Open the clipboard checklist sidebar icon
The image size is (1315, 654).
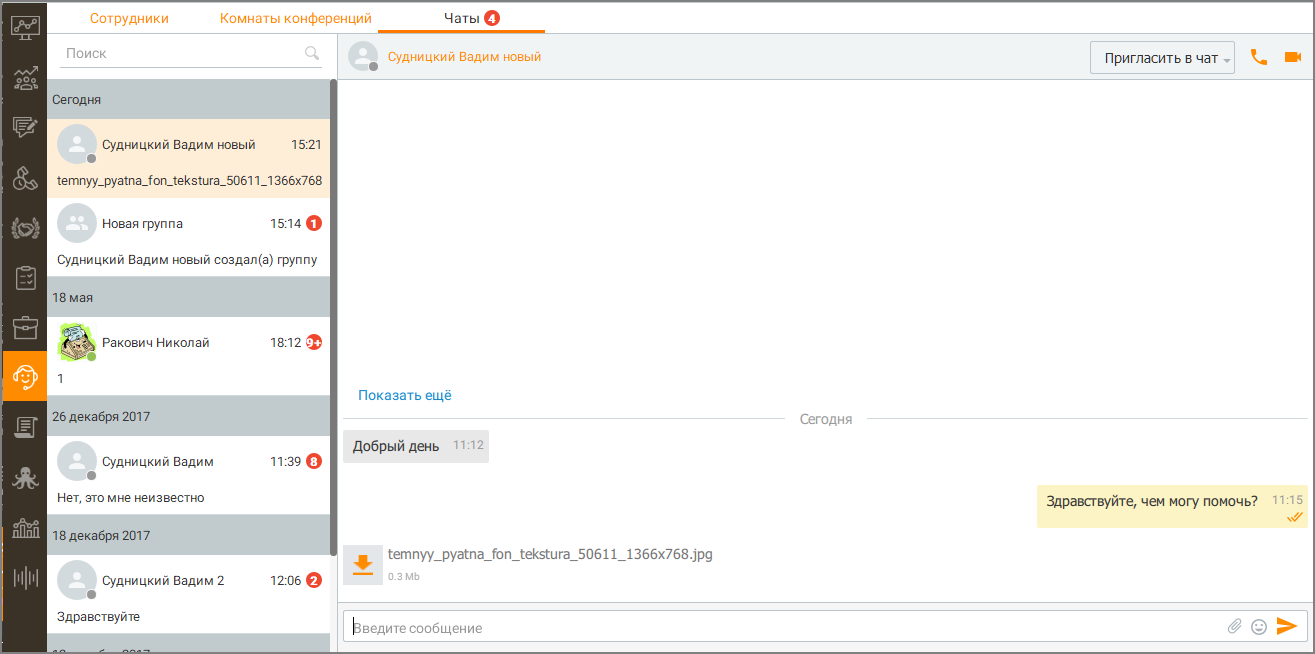click(25, 278)
